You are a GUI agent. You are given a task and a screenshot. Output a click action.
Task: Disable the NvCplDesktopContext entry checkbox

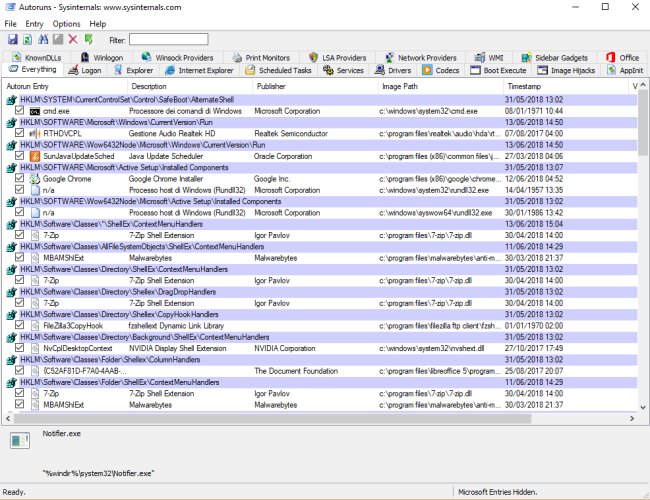pos(19,347)
